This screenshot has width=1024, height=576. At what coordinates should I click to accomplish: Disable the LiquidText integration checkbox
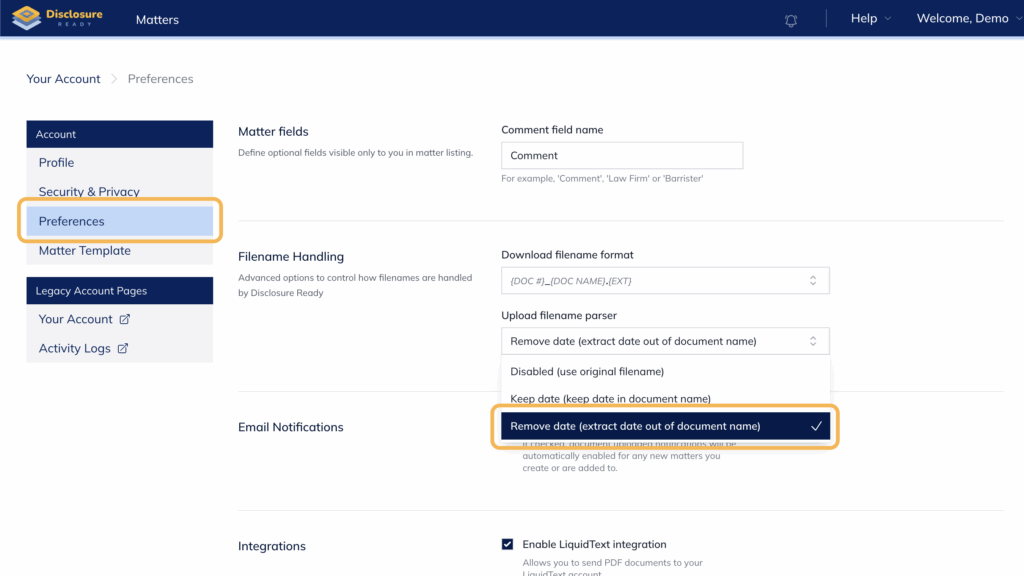(x=508, y=545)
